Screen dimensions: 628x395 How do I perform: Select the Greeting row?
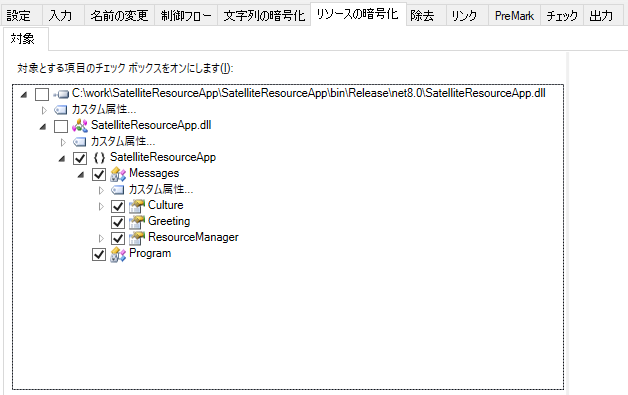(x=169, y=222)
